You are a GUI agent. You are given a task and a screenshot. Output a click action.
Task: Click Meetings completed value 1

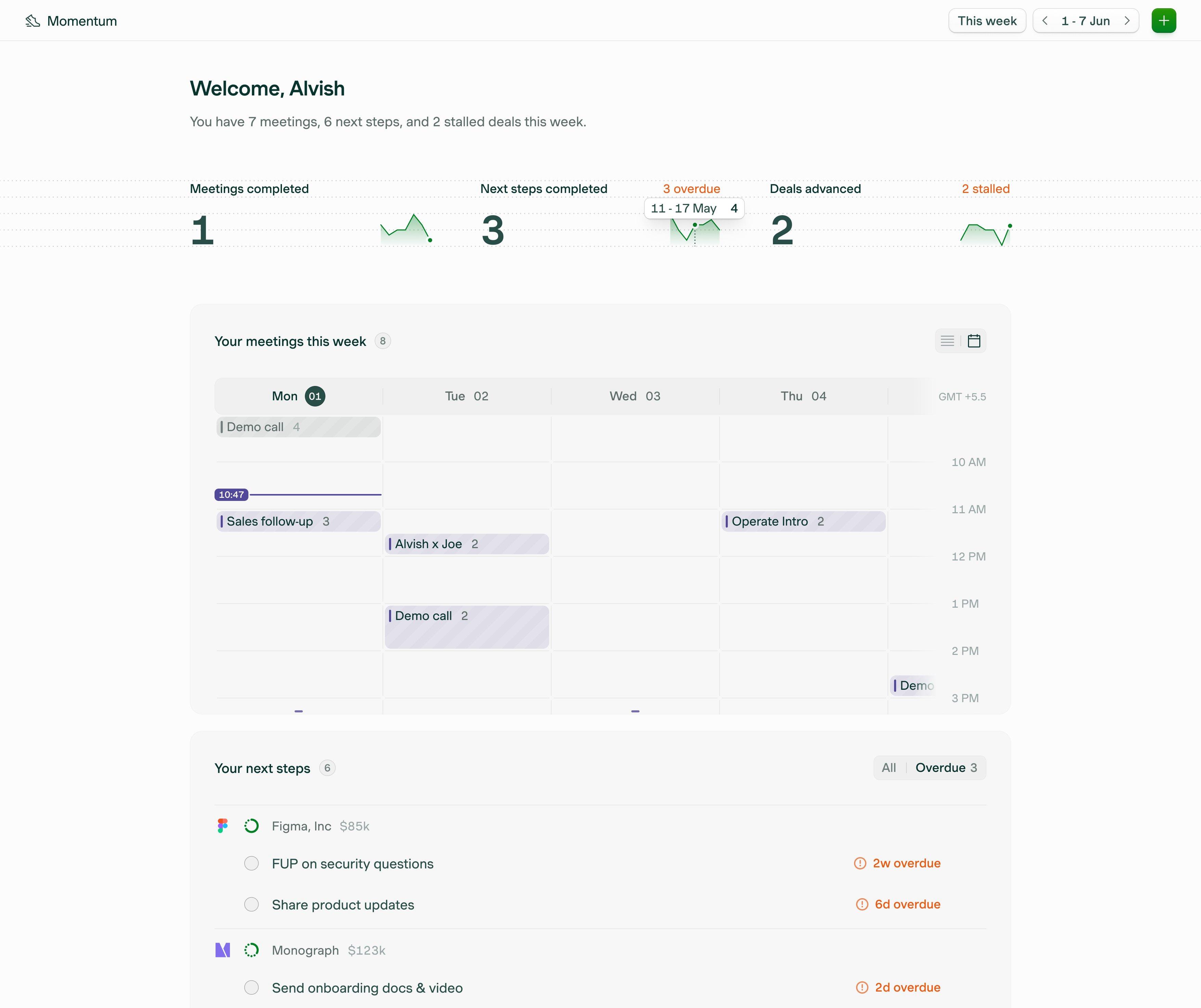203,230
